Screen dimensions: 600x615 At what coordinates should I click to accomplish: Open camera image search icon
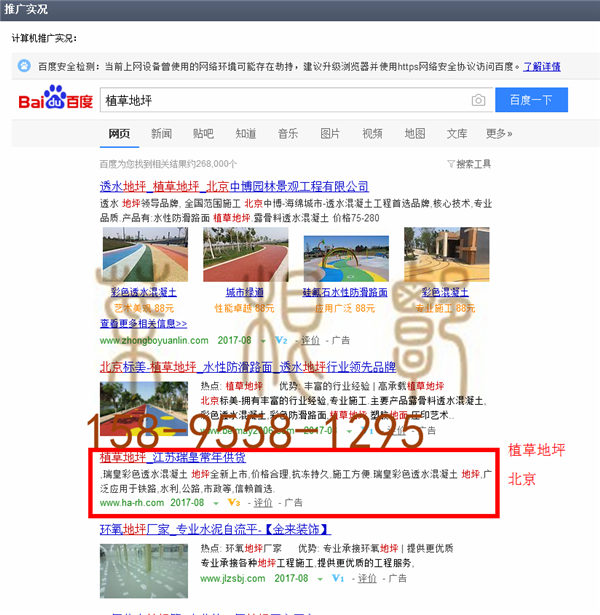pyautogui.click(x=478, y=100)
